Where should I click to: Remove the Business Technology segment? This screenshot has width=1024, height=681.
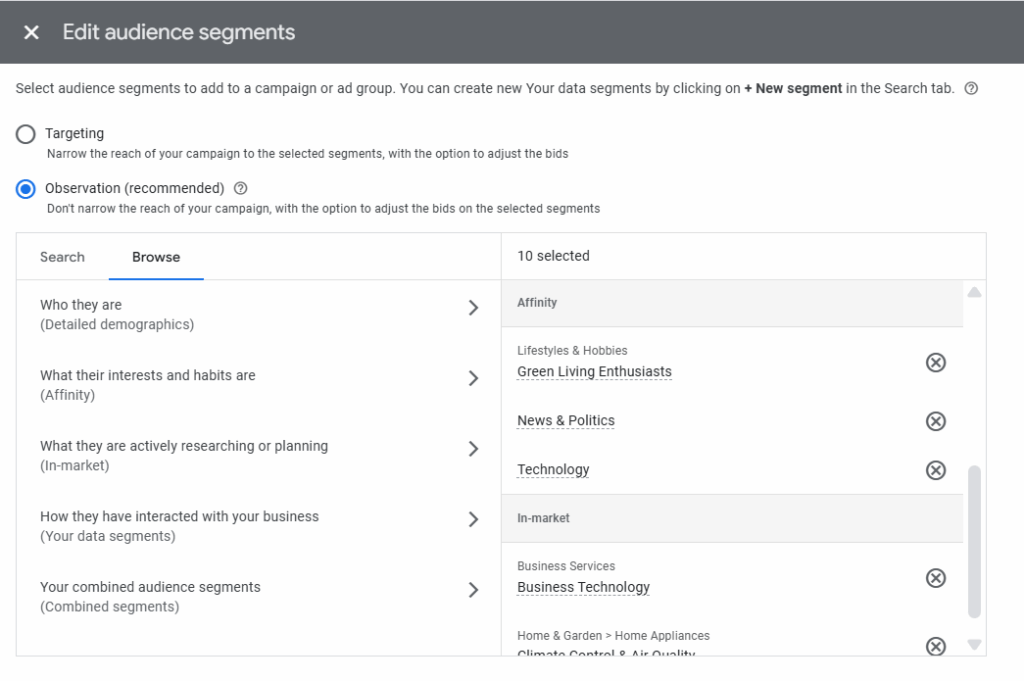pos(936,578)
